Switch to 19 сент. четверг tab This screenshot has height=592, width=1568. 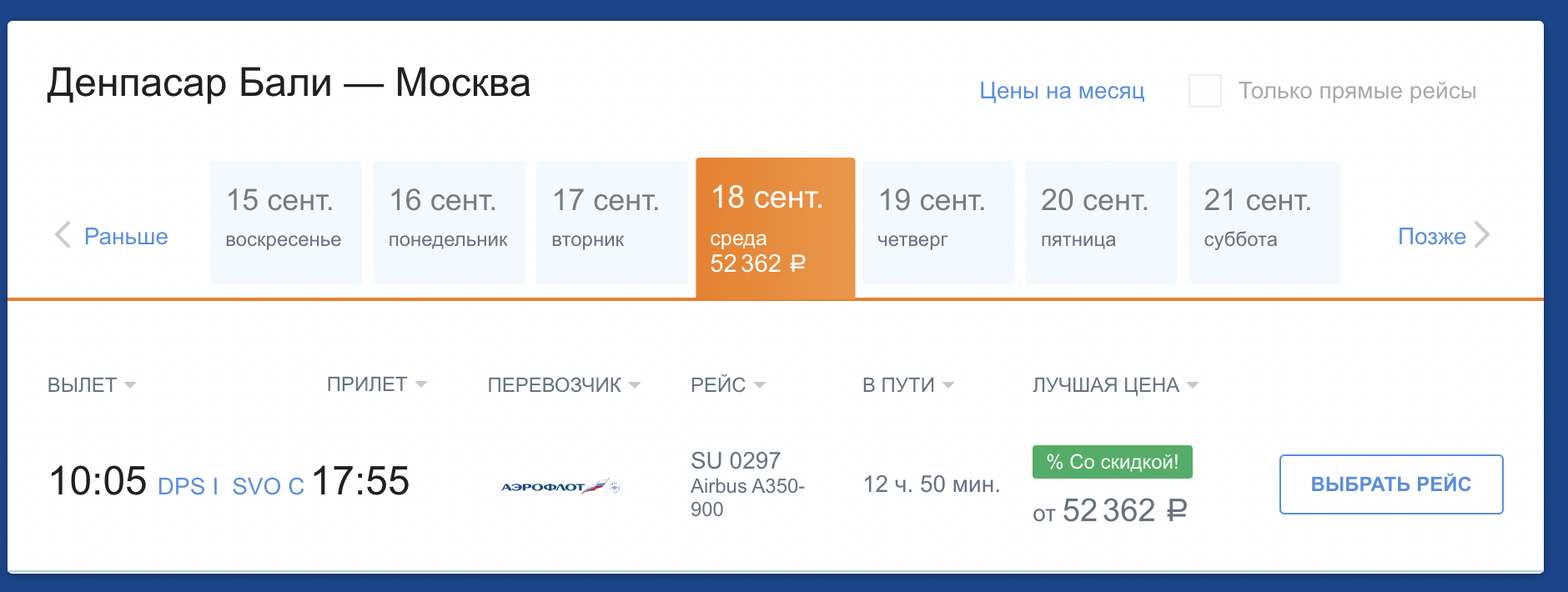pyautogui.click(x=937, y=223)
